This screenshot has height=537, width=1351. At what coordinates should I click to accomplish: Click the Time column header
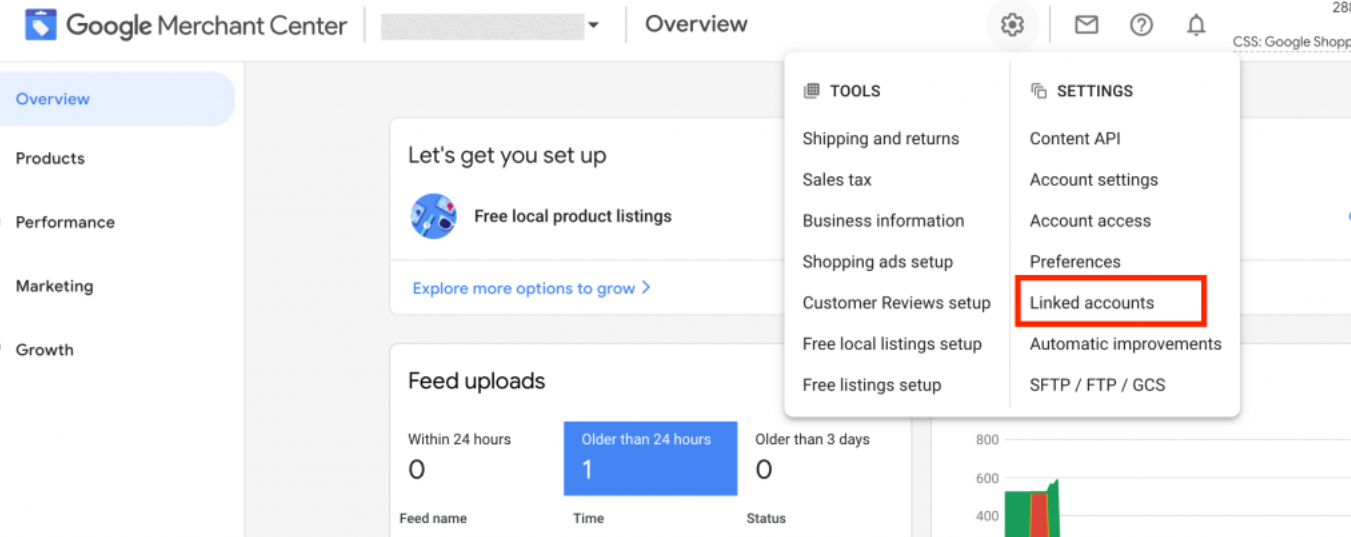588,518
